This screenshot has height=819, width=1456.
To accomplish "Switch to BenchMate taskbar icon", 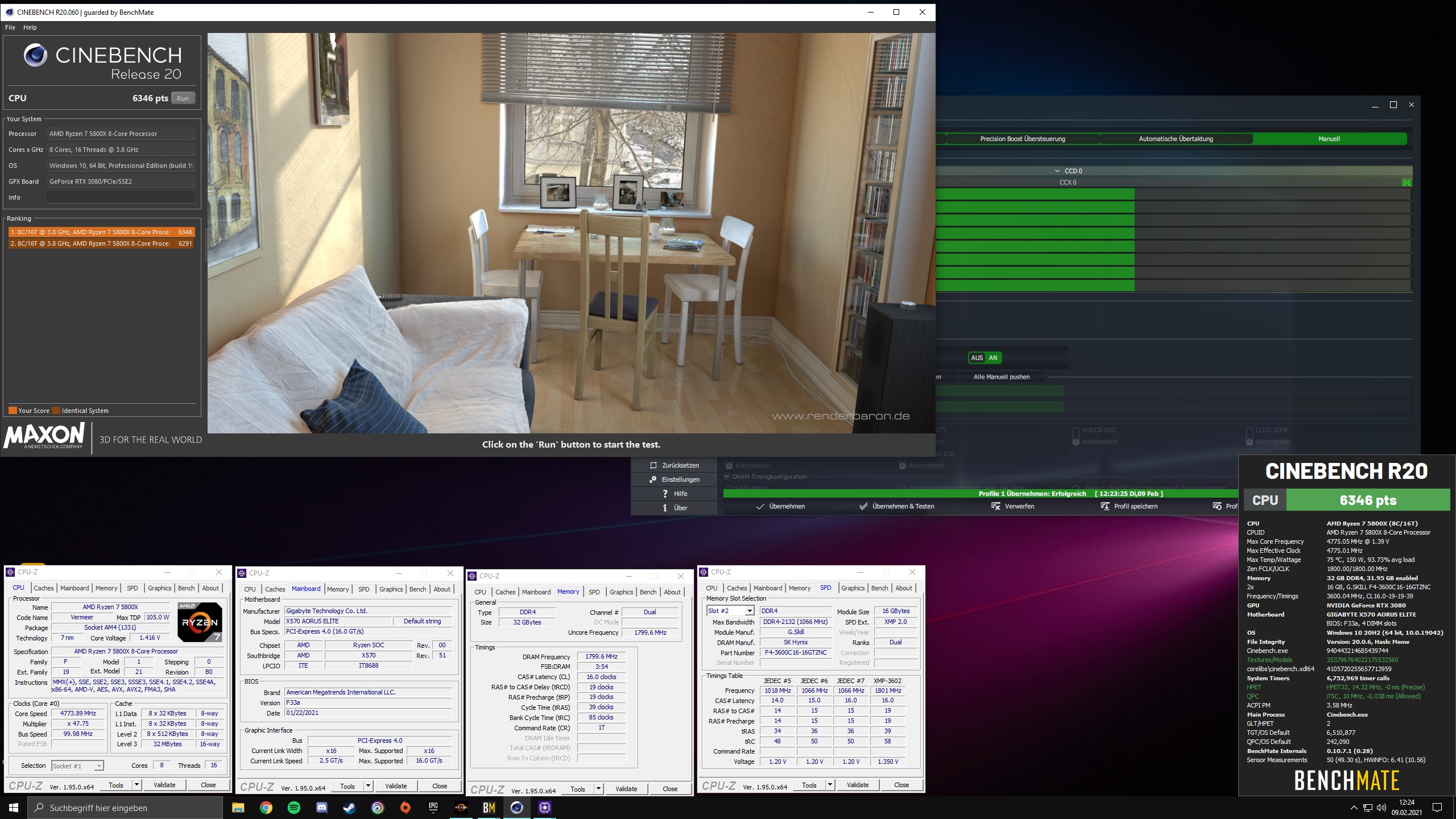I will (489, 808).
